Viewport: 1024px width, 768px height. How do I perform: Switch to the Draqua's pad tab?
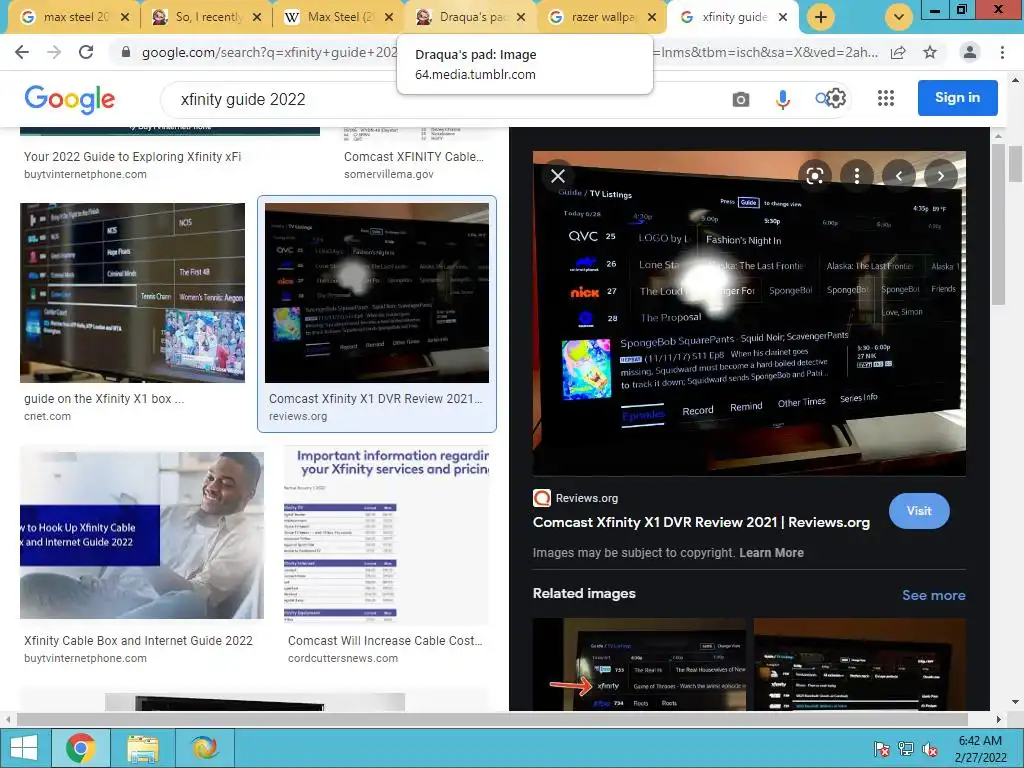click(462, 17)
